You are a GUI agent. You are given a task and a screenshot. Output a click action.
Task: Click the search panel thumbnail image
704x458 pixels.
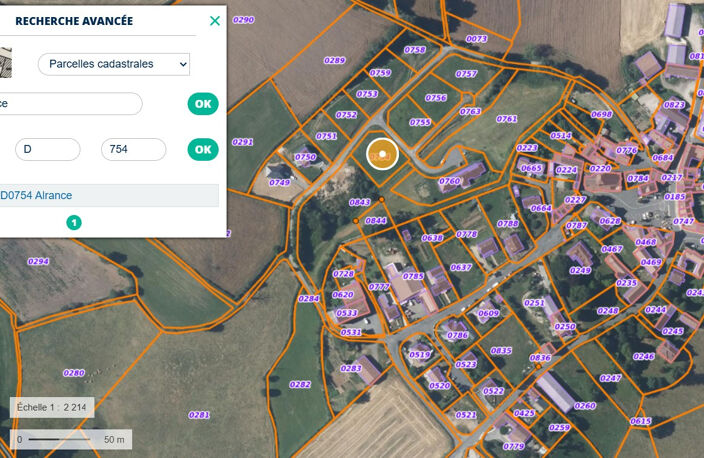point(6,62)
